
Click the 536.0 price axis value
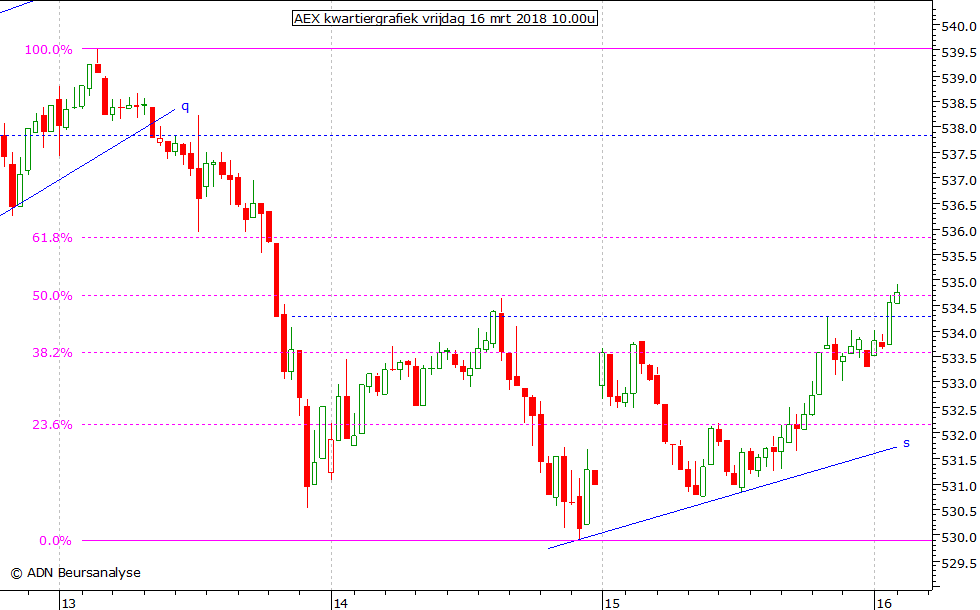959,231
